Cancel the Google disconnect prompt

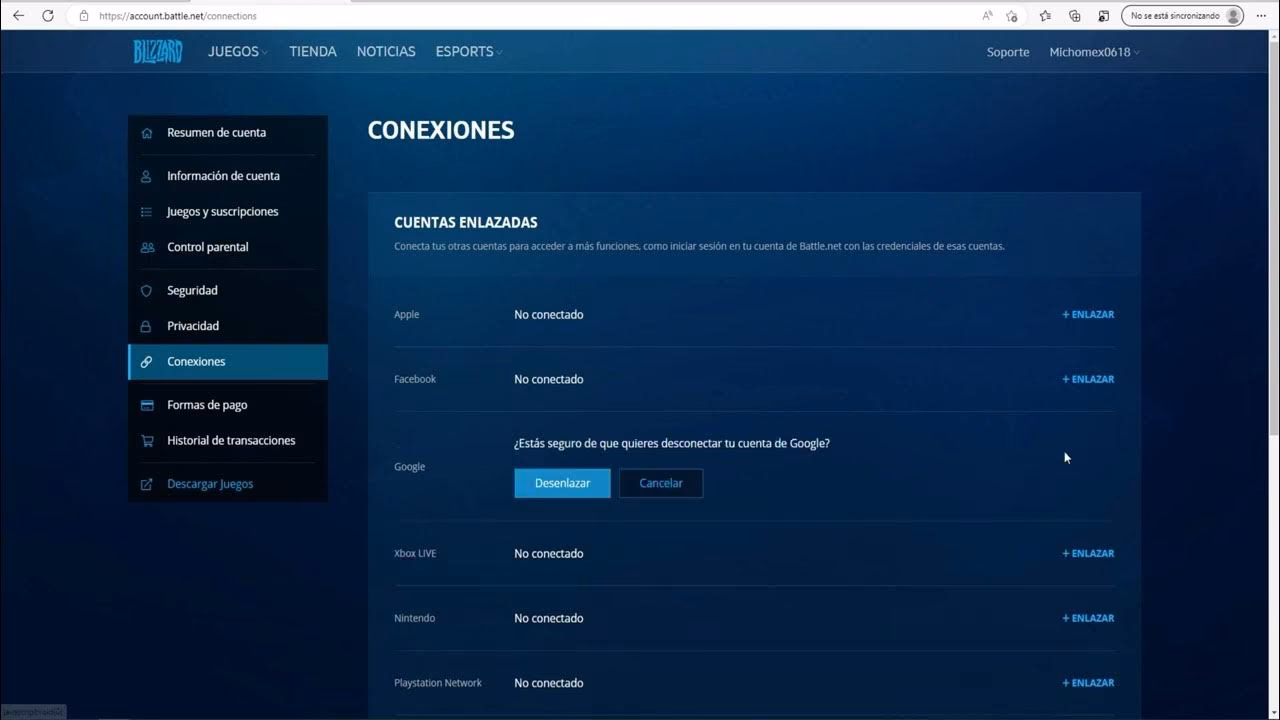pos(661,483)
